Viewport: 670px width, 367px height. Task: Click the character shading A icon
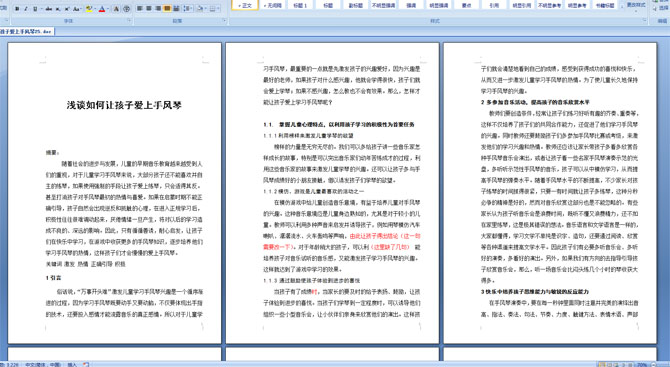[x=116, y=9]
